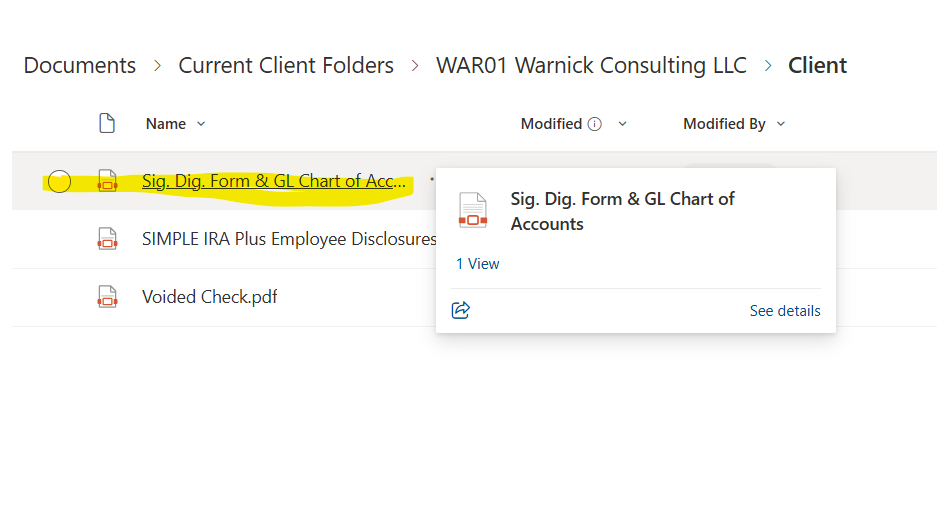Click PDF icon beside Sig. Dig. Form row
This screenshot has width=937, height=506.
tap(107, 182)
